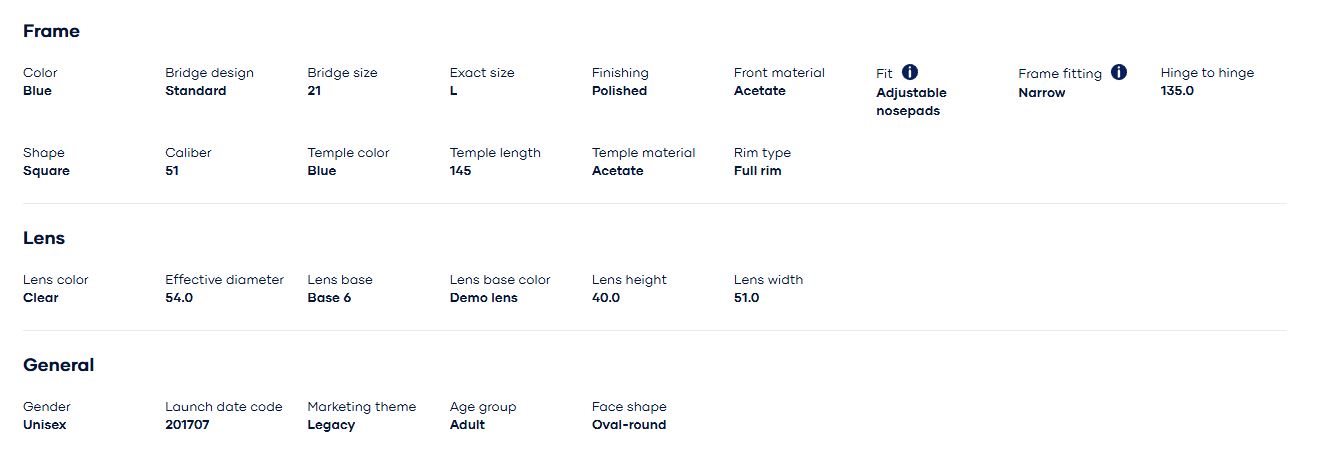Select the Effective diameter value 54.0
This screenshot has height=452, width=1328.
pos(179,298)
